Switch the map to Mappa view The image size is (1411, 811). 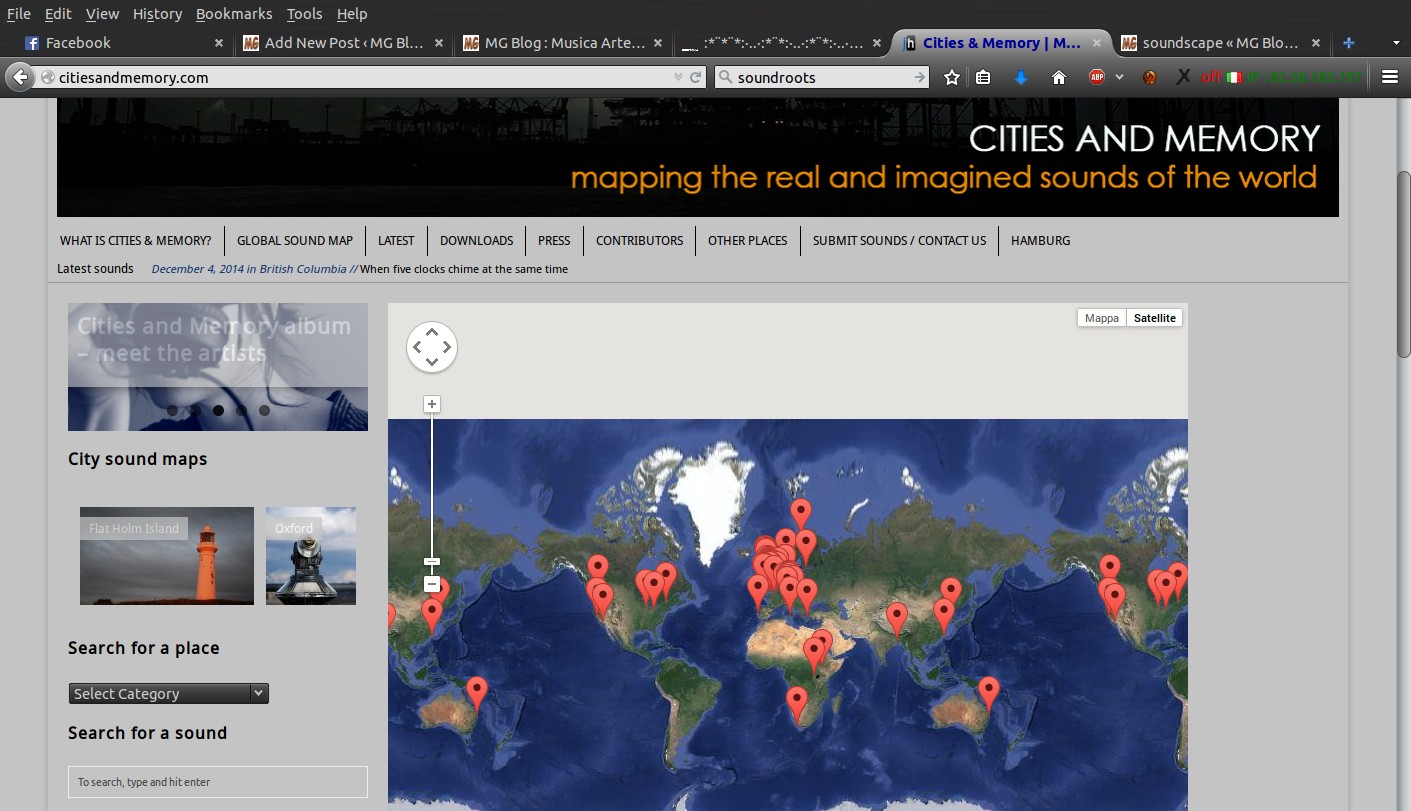(x=1102, y=318)
